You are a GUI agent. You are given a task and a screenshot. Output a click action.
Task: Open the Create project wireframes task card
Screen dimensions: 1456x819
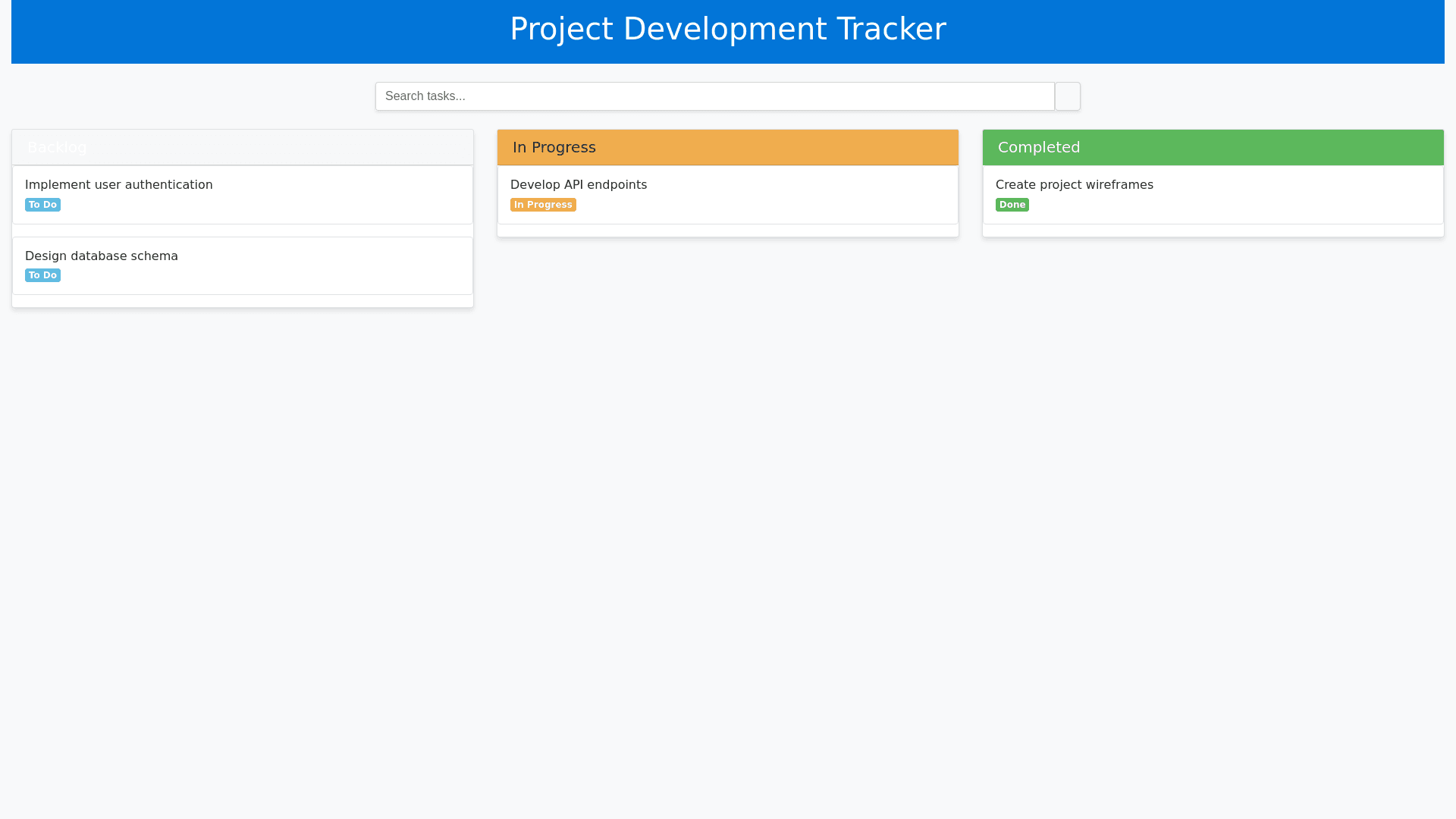(x=1213, y=194)
